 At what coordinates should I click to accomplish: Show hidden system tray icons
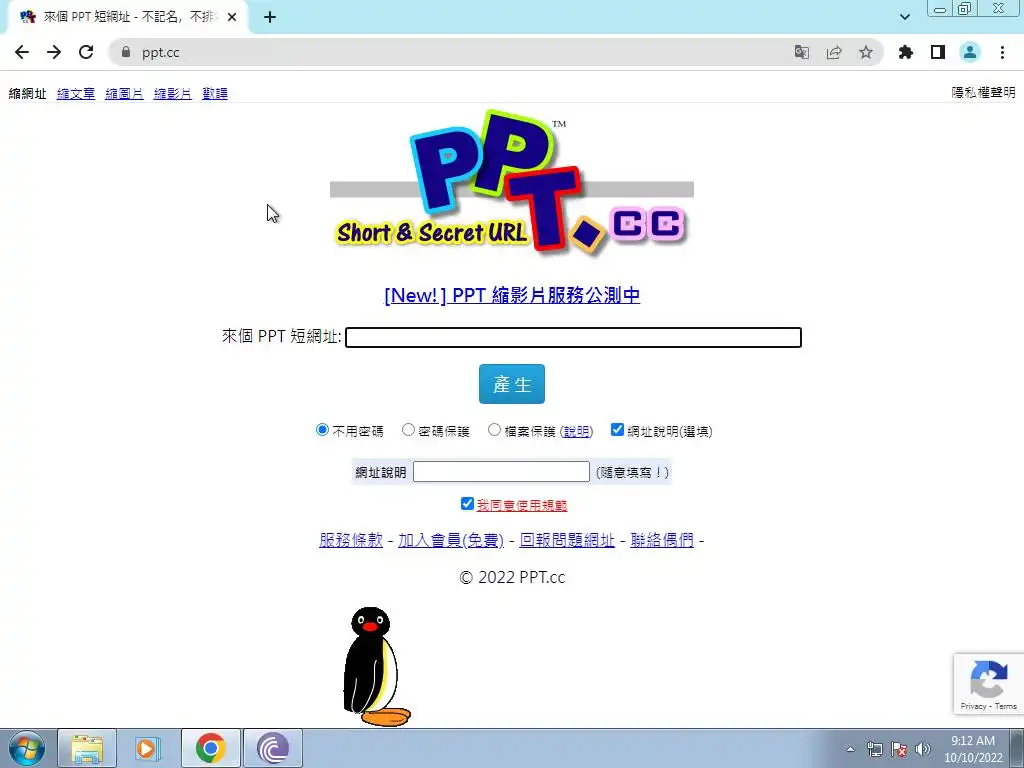point(850,749)
